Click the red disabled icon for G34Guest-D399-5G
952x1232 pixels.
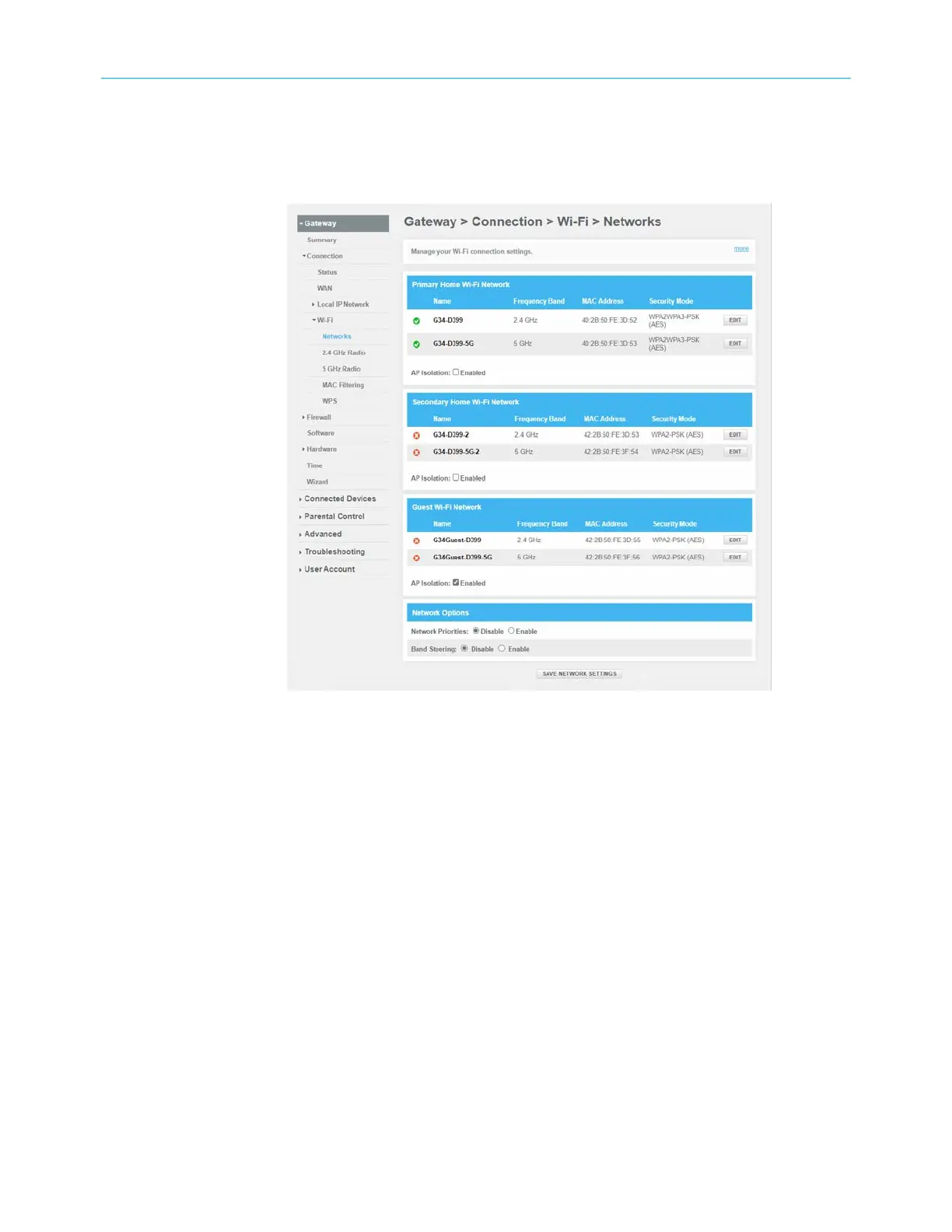[416, 558]
